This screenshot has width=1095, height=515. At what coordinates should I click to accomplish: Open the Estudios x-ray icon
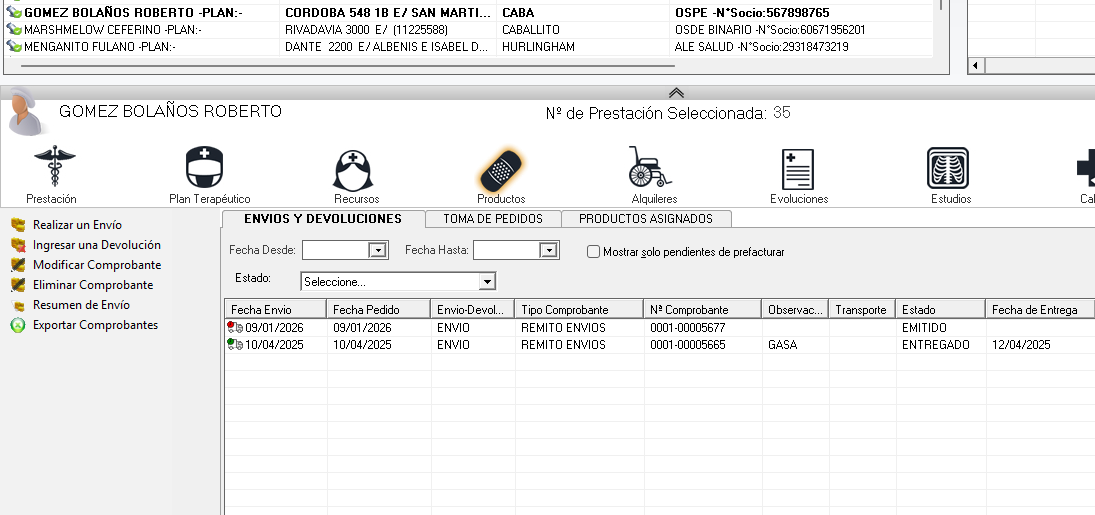coord(948,167)
